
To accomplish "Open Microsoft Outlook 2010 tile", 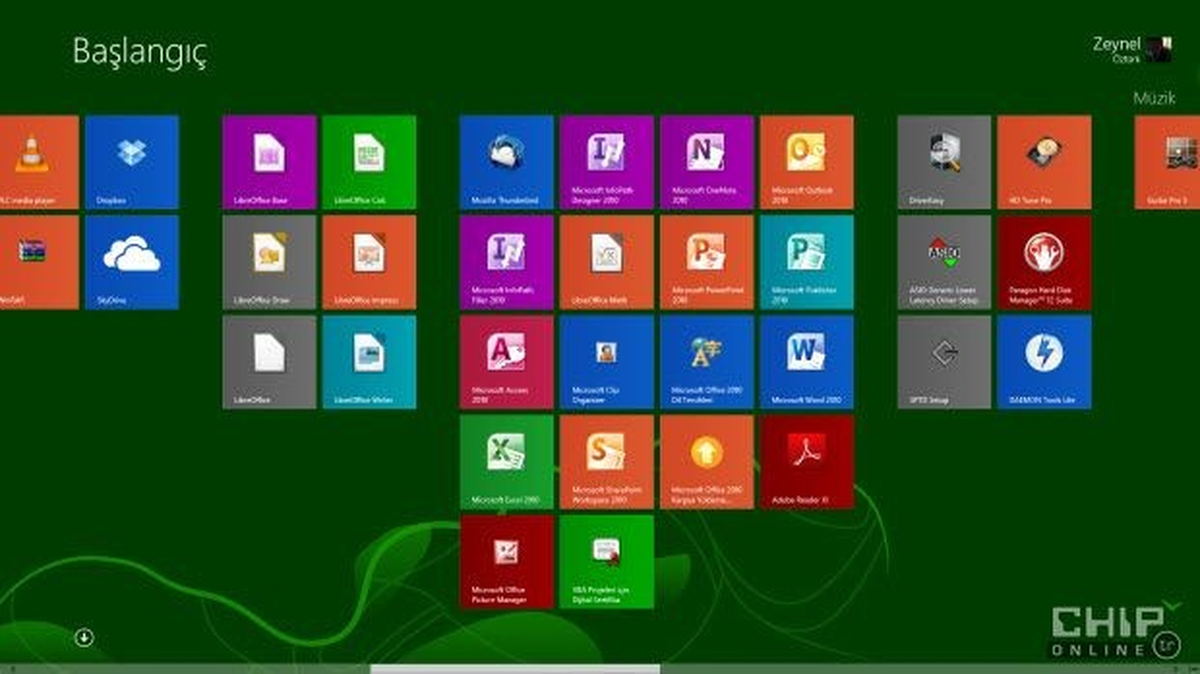I will point(807,162).
